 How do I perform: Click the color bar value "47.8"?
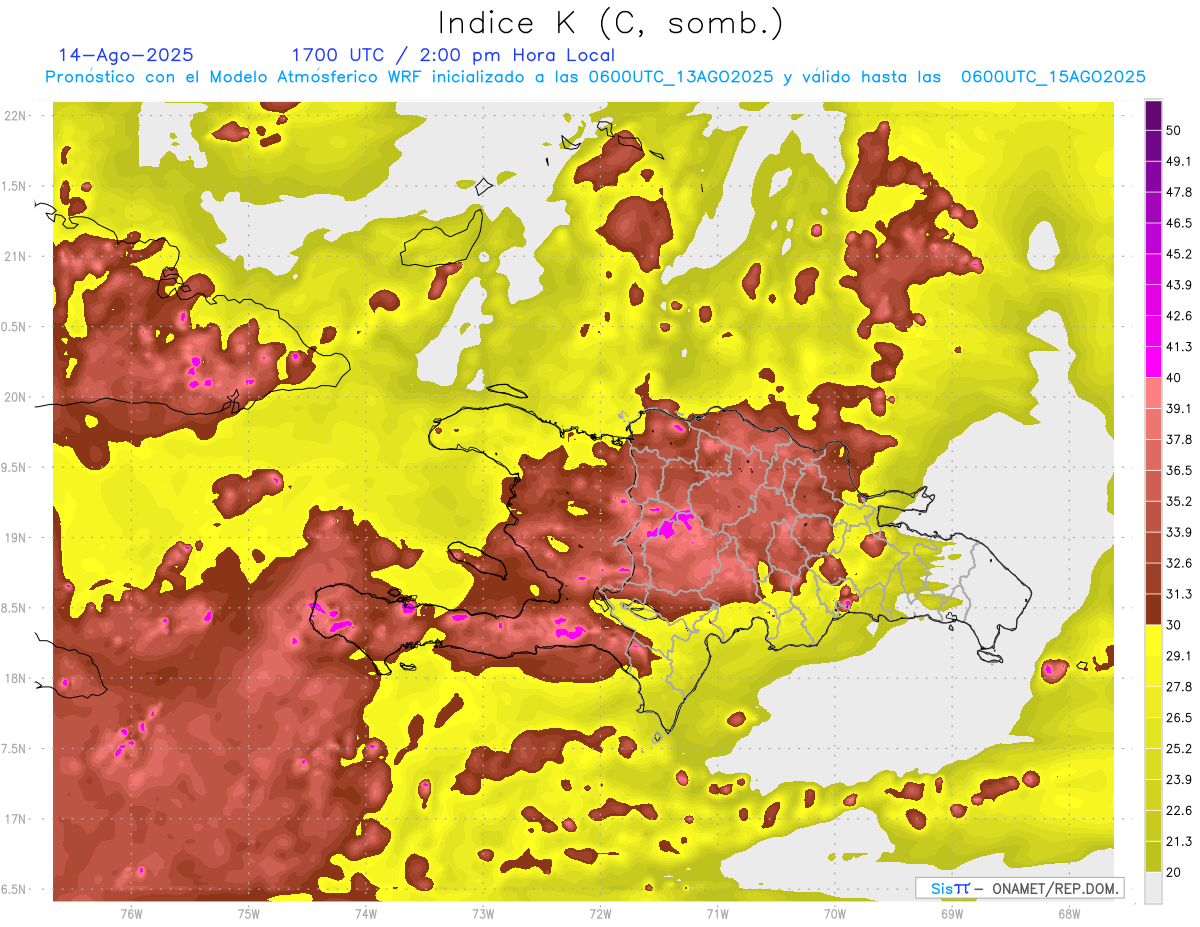click(x=1179, y=192)
